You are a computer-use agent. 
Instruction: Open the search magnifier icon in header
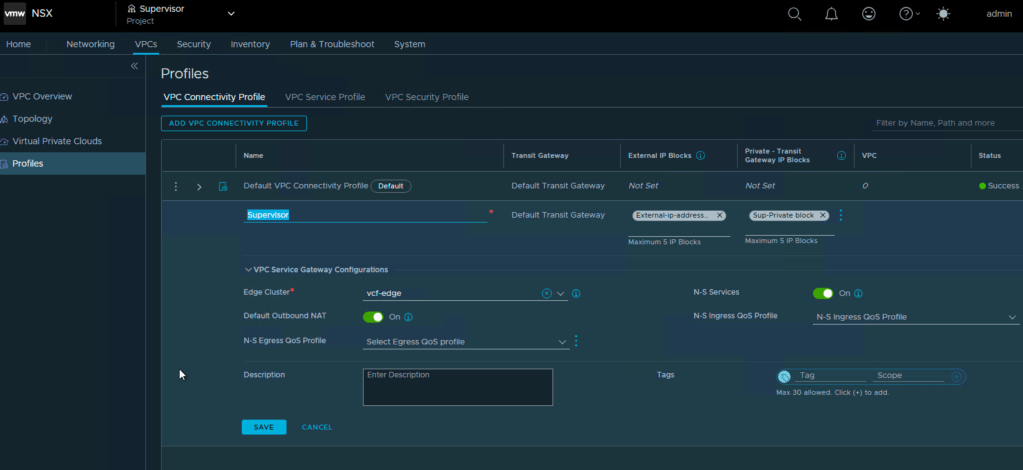(795, 14)
